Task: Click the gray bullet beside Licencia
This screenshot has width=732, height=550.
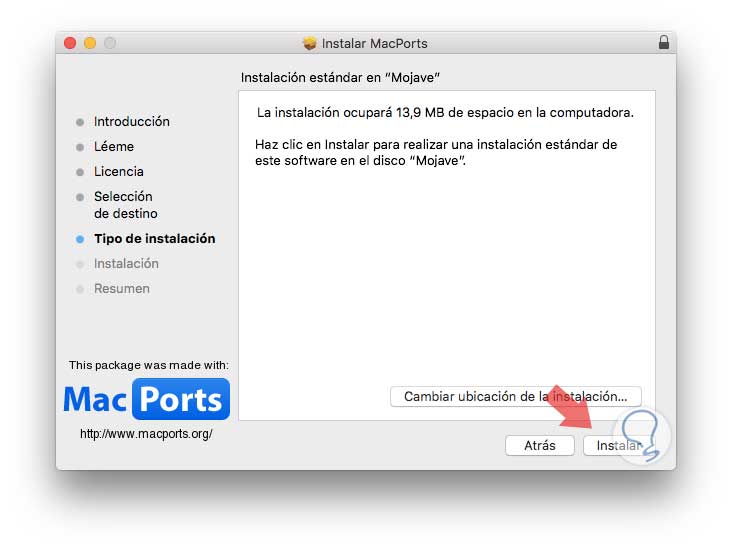Action: point(80,172)
